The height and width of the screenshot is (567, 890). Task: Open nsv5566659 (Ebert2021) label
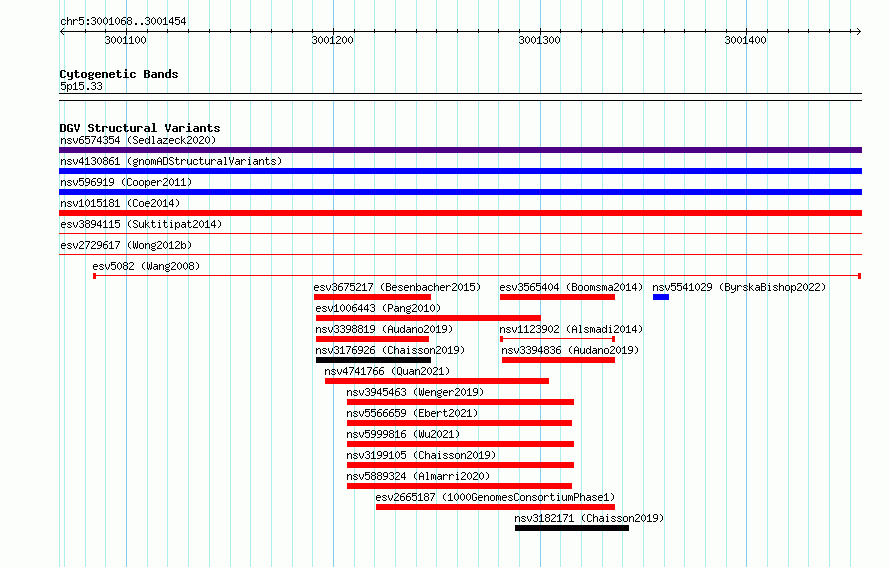tap(412, 413)
